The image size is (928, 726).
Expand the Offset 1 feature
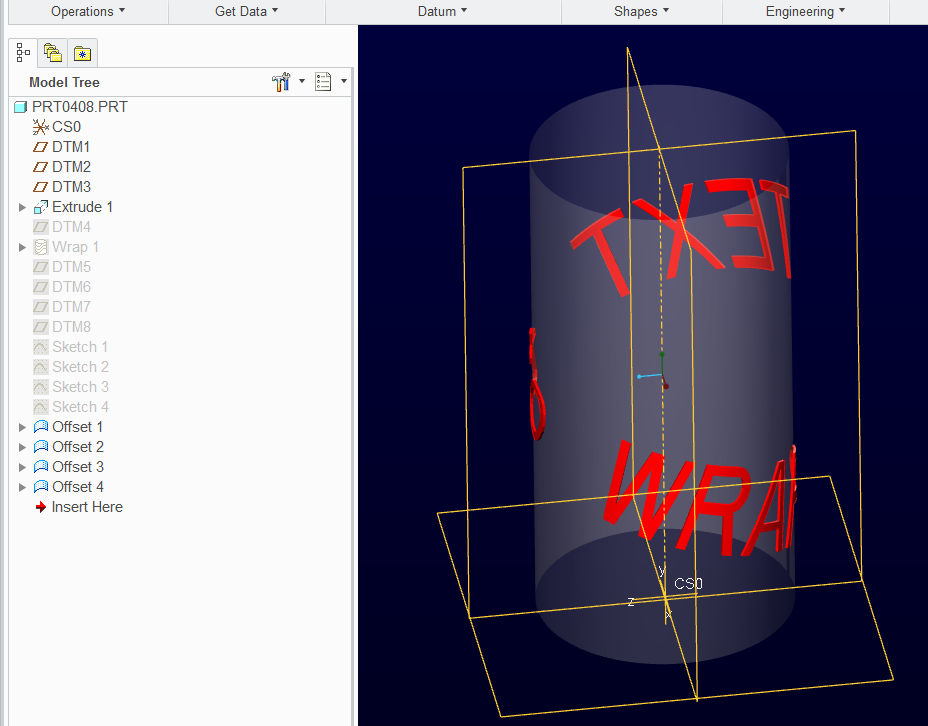pyautogui.click(x=22, y=427)
